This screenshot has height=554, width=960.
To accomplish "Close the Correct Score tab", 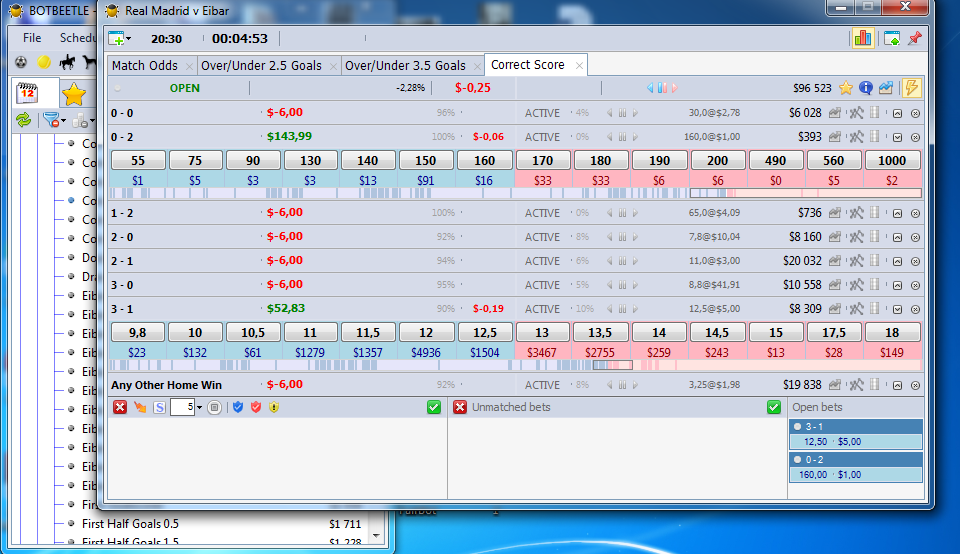I will [579, 66].
